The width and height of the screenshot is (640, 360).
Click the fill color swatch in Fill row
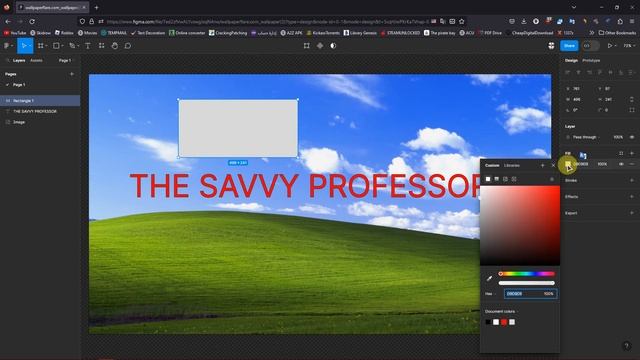pos(568,164)
